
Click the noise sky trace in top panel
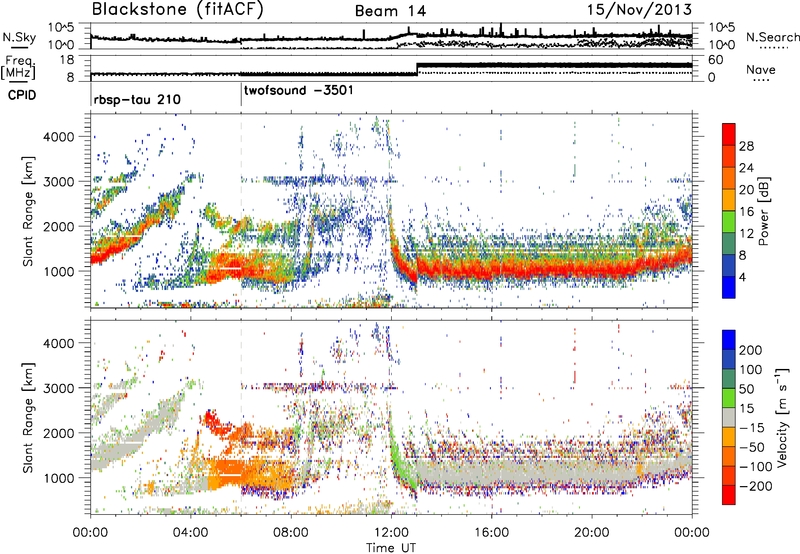click(391, 37)
